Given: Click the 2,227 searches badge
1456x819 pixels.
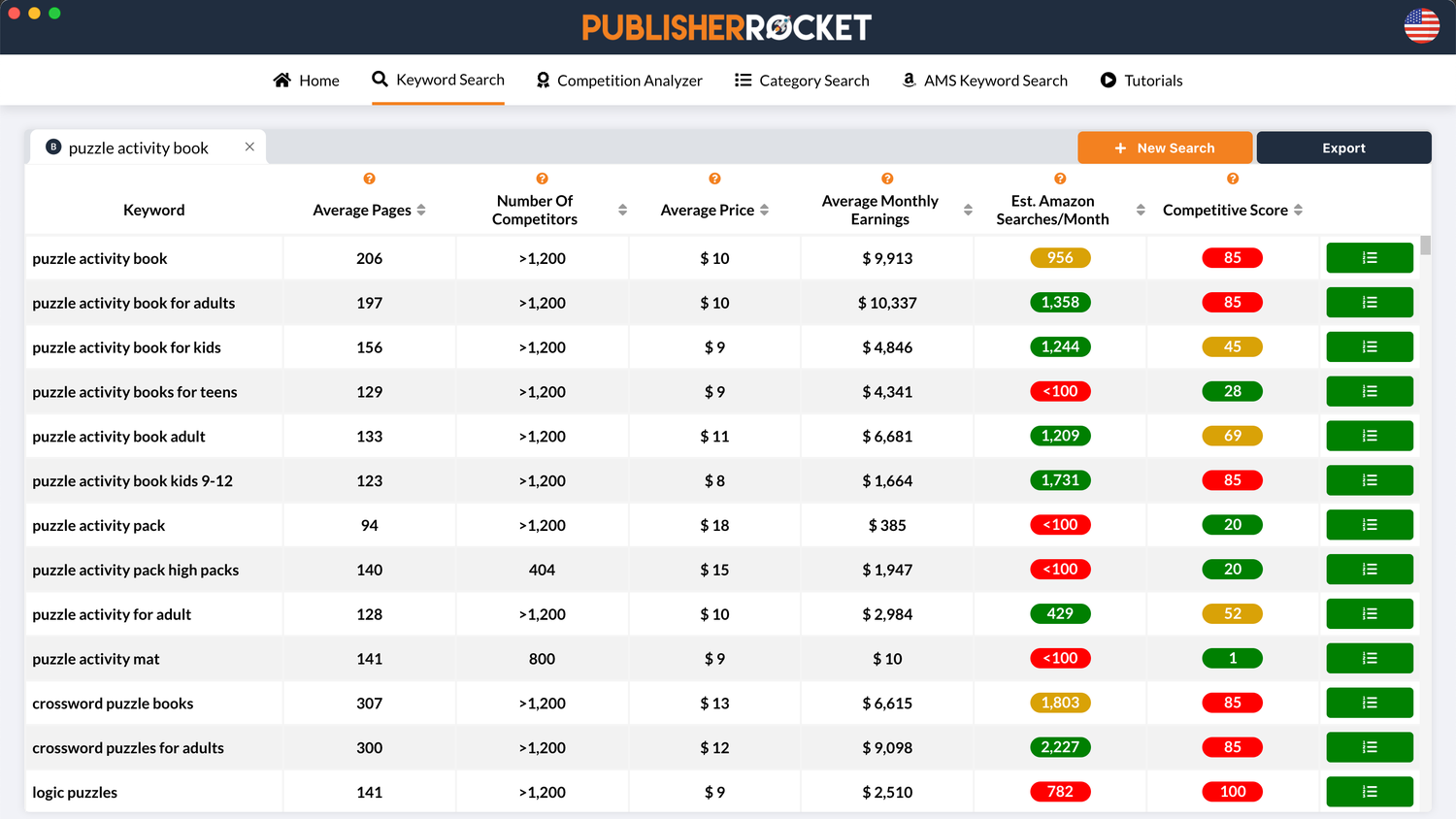Looking at the screenshot, I should [x=1060, y=747].
